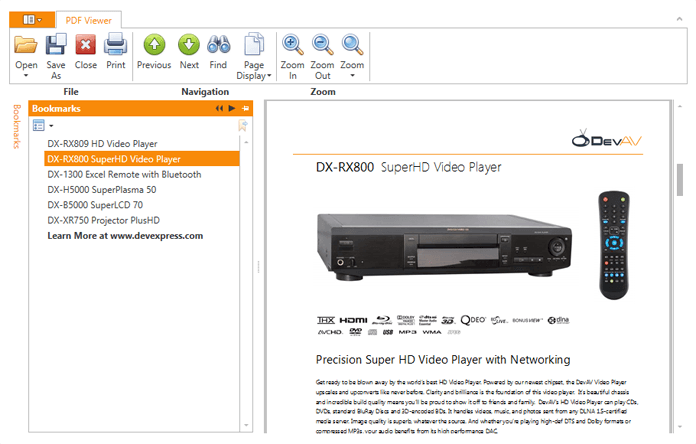Open bookmark DX-RX809 HD Video Player
Viewport: 696px width, 444px height.
click(103, 144)
